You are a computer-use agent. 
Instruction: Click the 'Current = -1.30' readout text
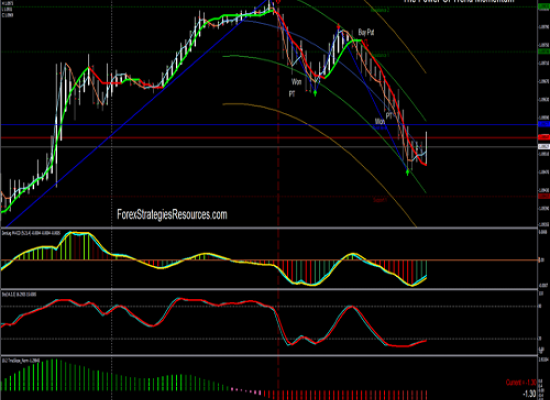point(521,382)
